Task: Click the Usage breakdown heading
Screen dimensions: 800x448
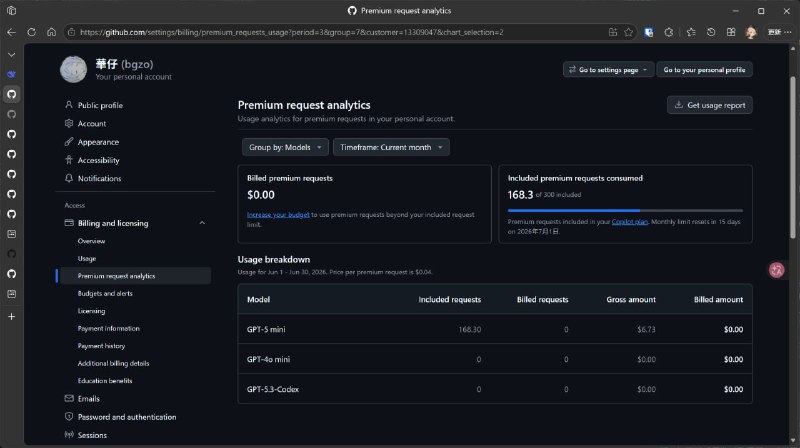Action: 273,260
